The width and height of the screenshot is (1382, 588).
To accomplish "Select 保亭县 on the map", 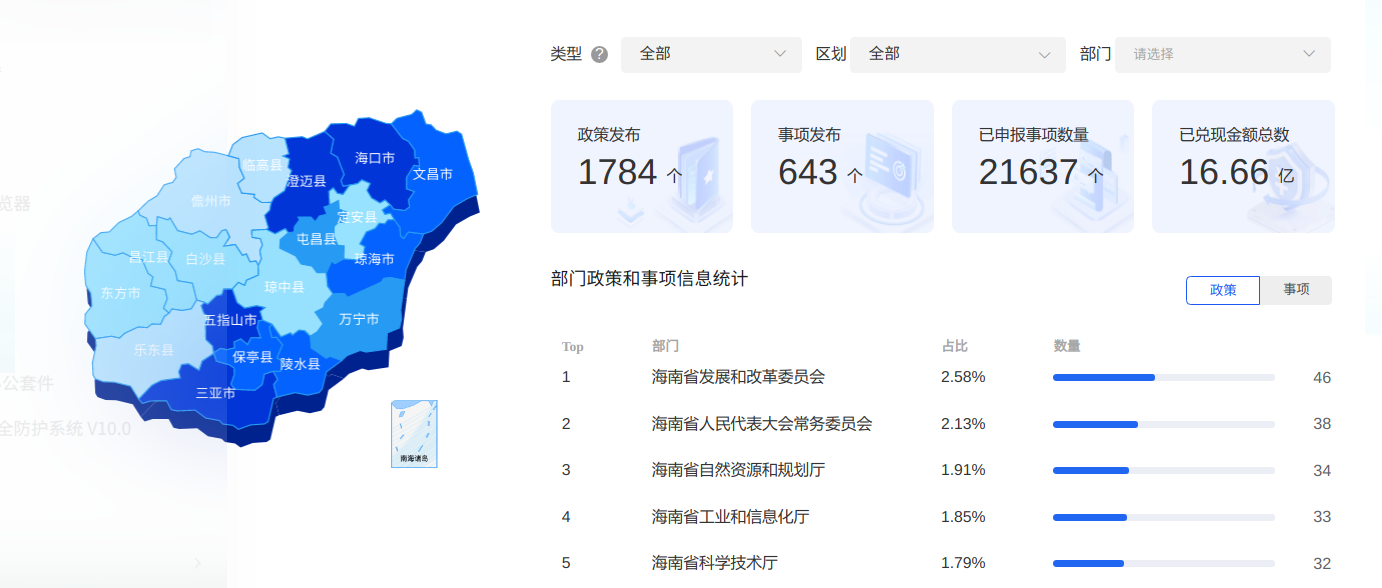I will click(253, 358).
